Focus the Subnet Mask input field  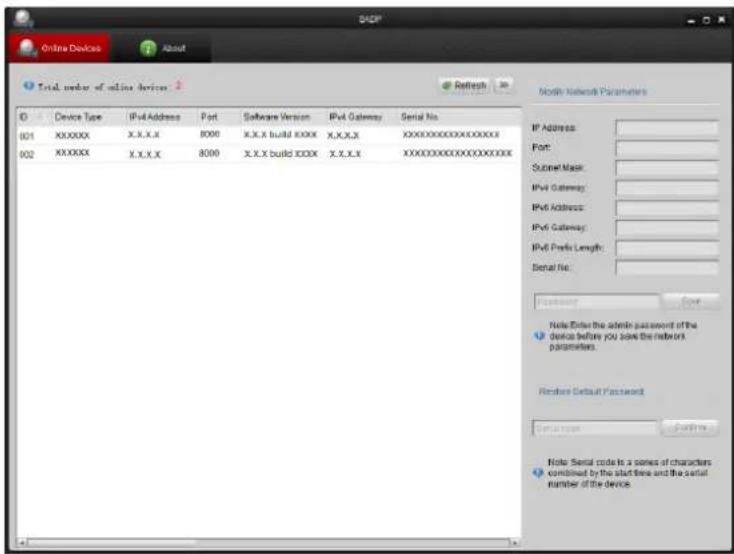point(667,168)
